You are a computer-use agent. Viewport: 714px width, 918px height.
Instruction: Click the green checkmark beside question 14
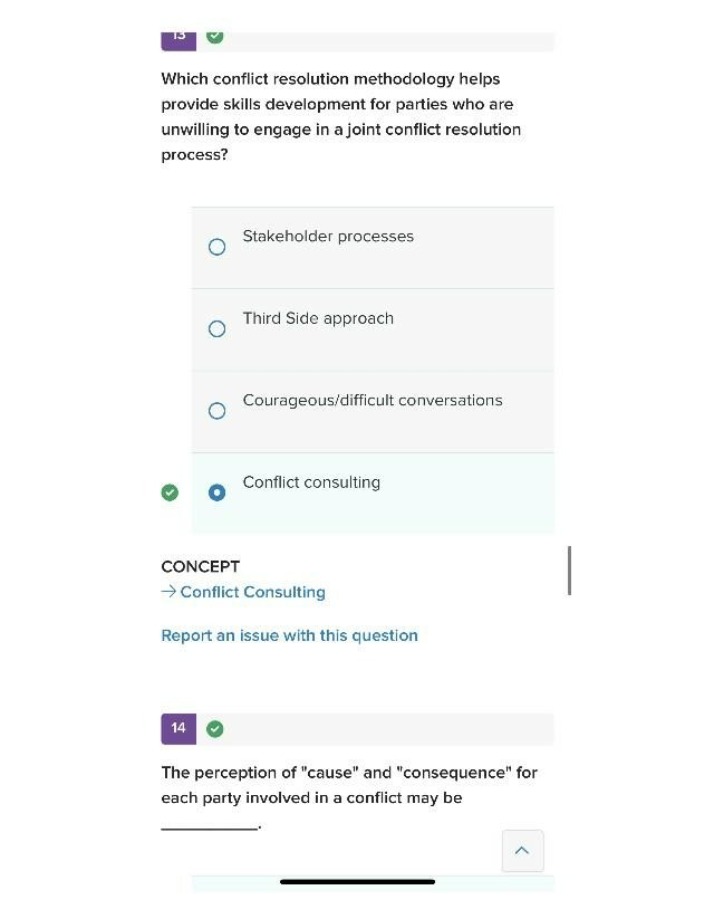[215, 729]
